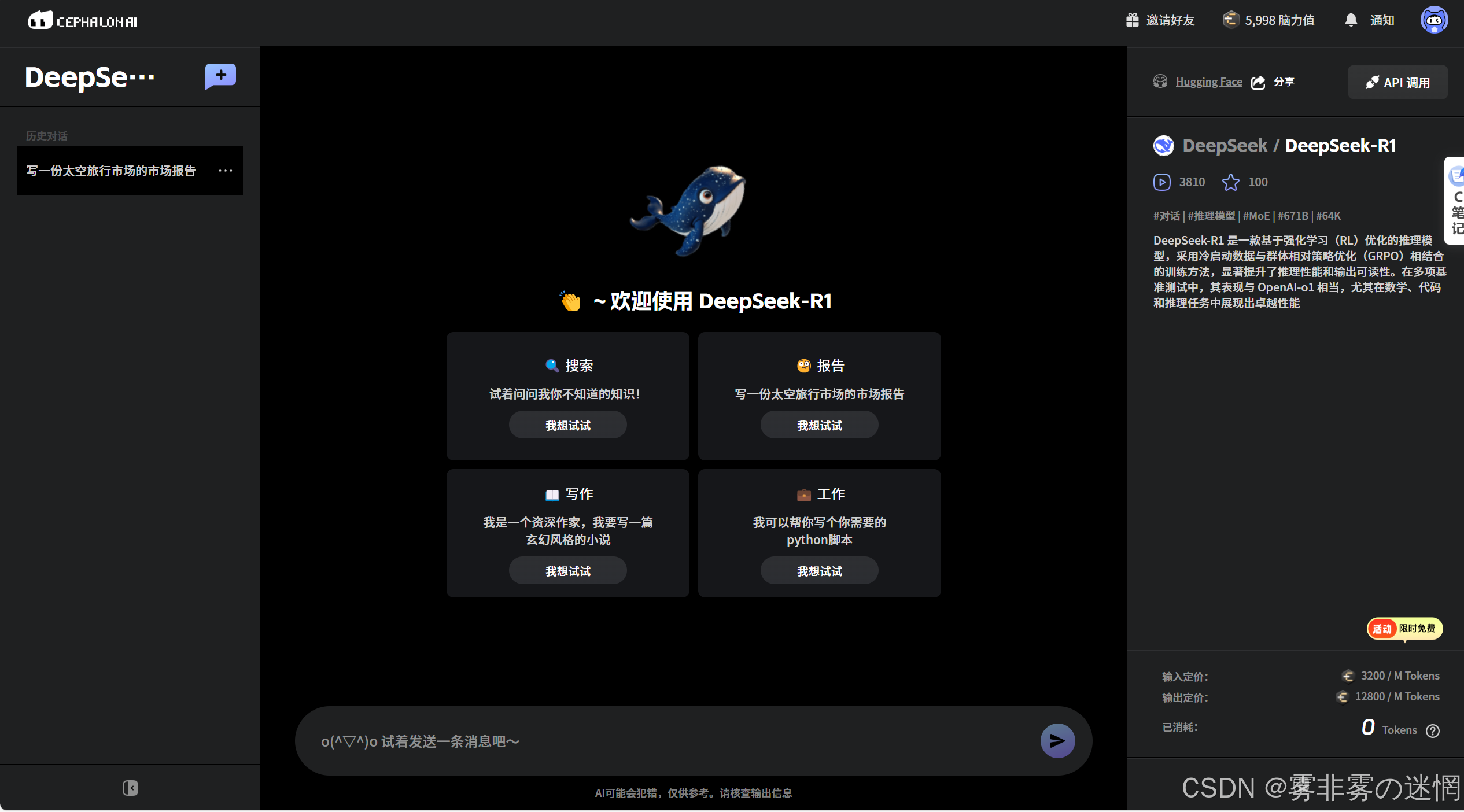Try the 工作 python script suggestion
Screen dimensions: 1464x812
point(818,571)
